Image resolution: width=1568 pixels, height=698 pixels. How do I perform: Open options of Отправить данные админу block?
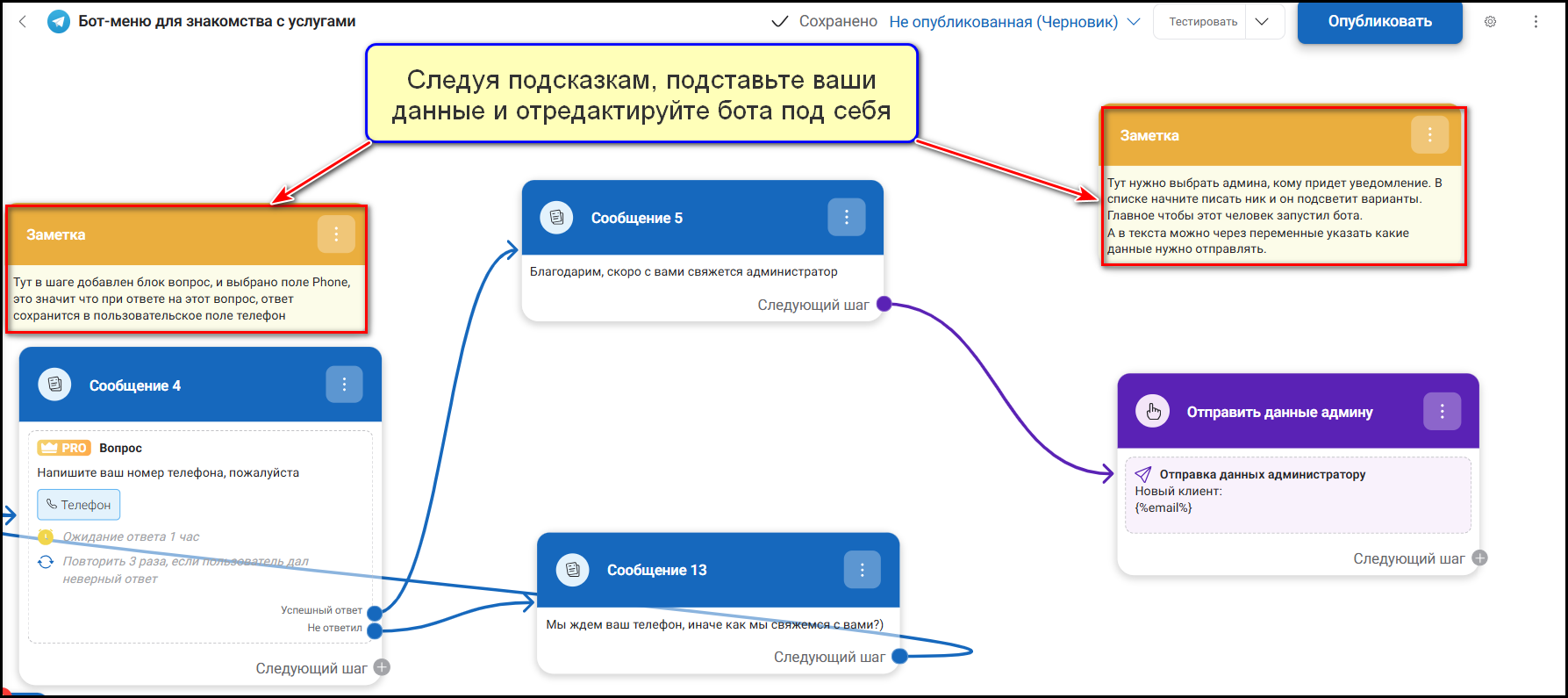[1442, 412]
